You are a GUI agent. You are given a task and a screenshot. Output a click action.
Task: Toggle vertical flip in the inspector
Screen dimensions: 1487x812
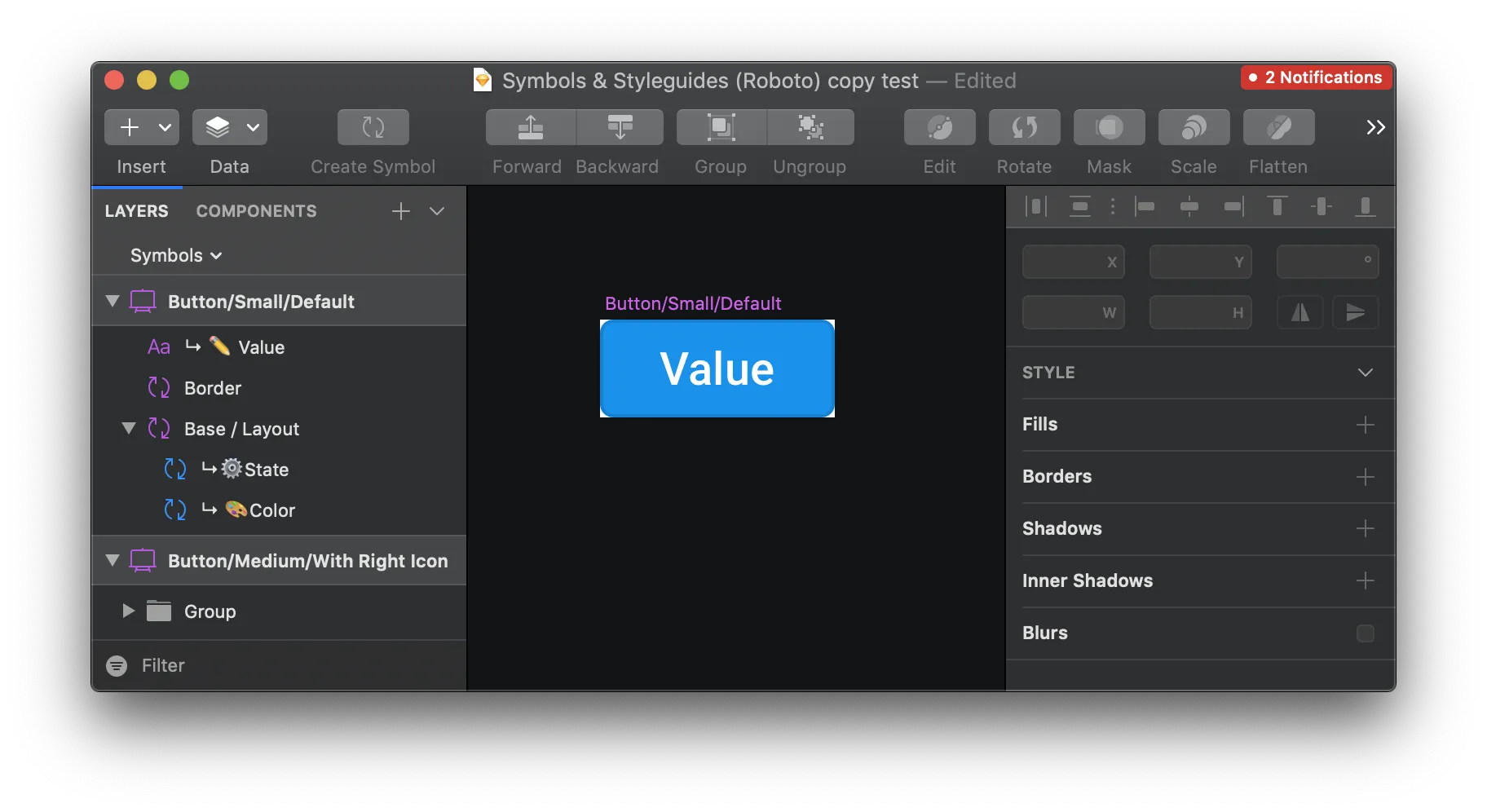tap(1356, 312)
